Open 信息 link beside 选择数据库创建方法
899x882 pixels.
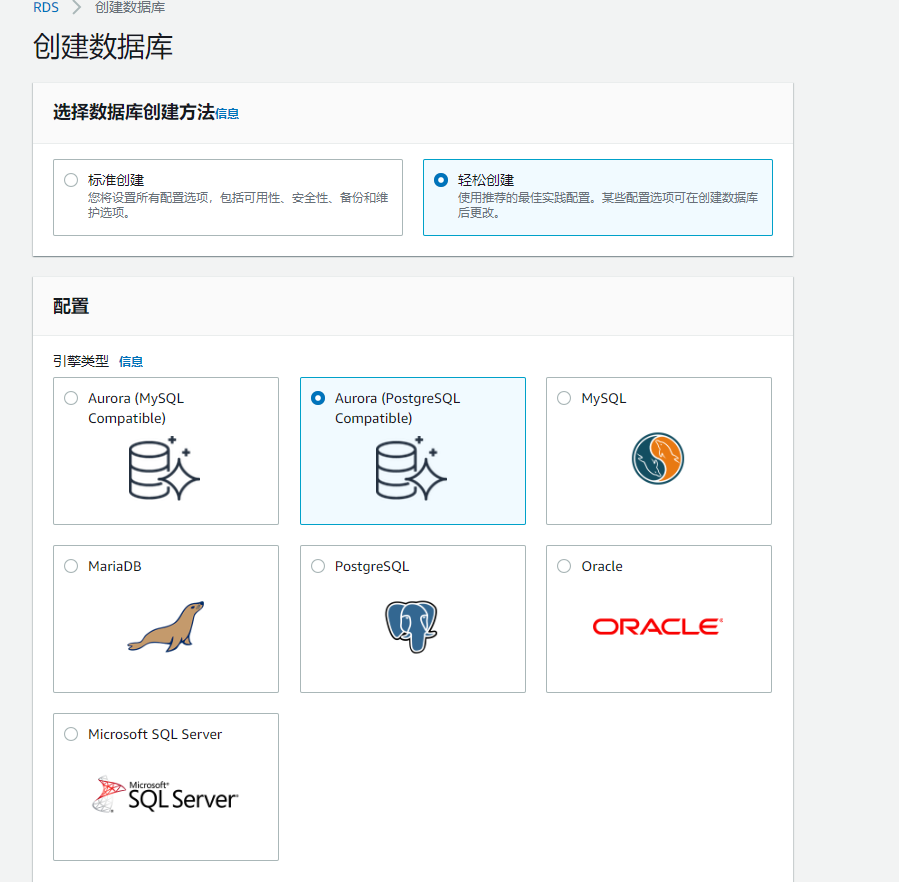point(227,114)
